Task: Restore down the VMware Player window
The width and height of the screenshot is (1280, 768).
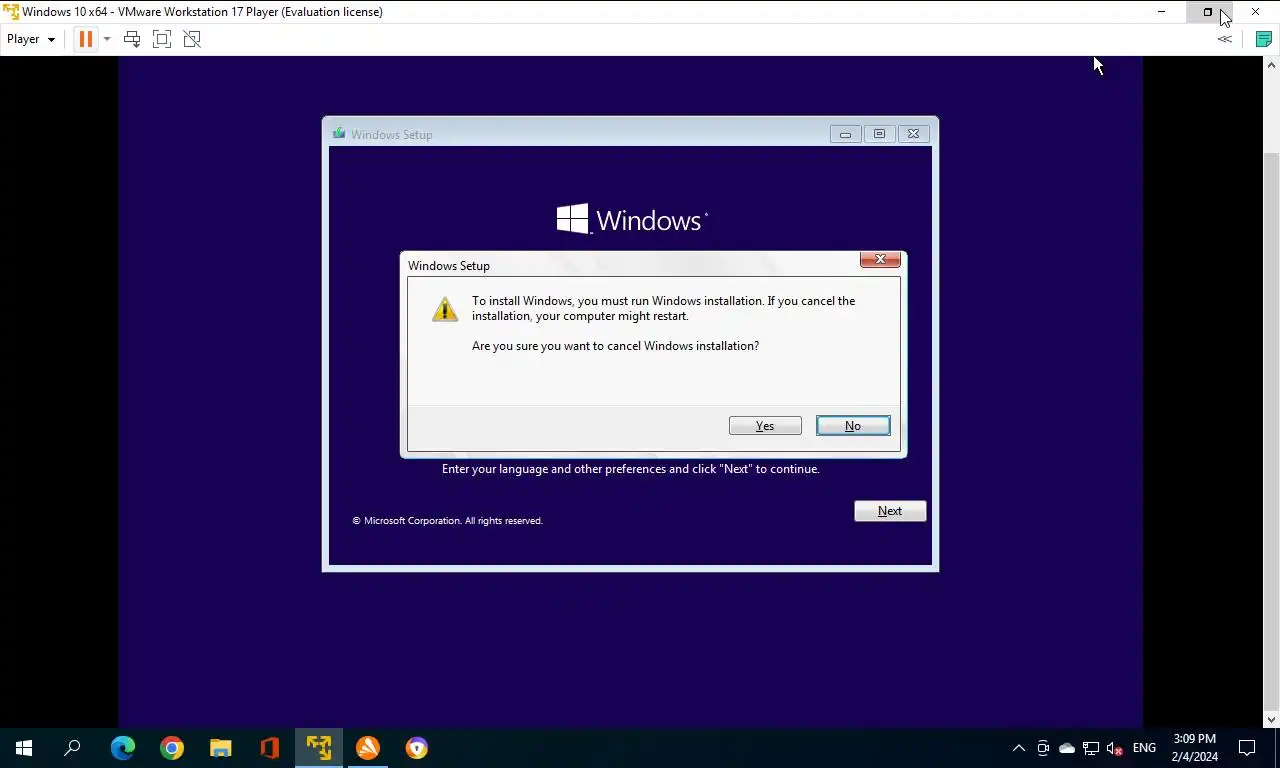Action: click(1207, 12)
